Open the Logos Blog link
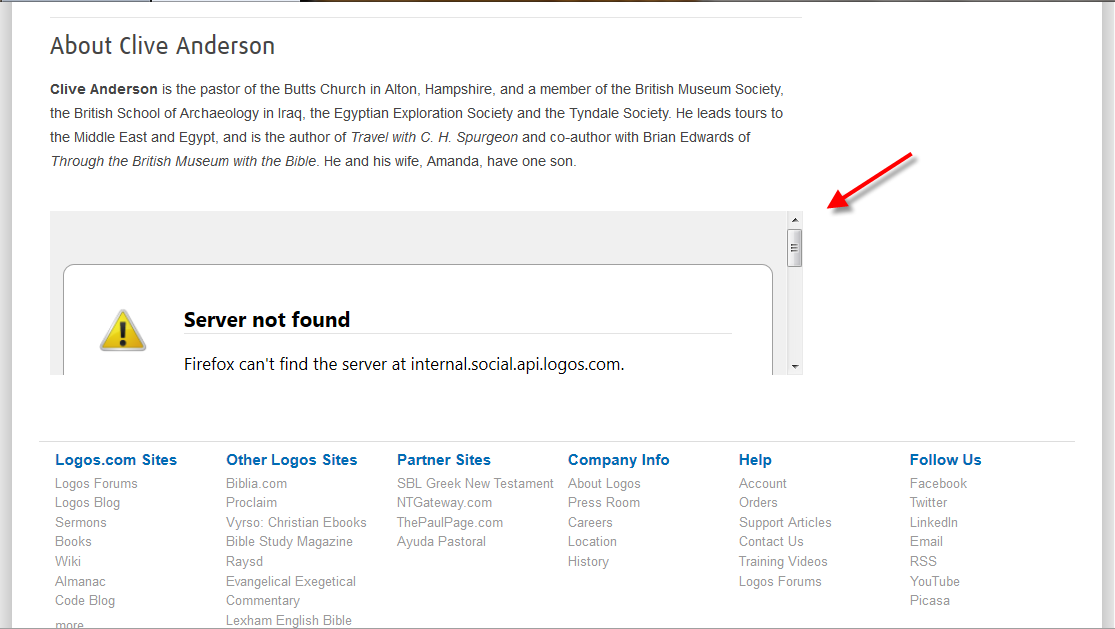This screenshot has height=629, width=1115. tap(87, 502)
